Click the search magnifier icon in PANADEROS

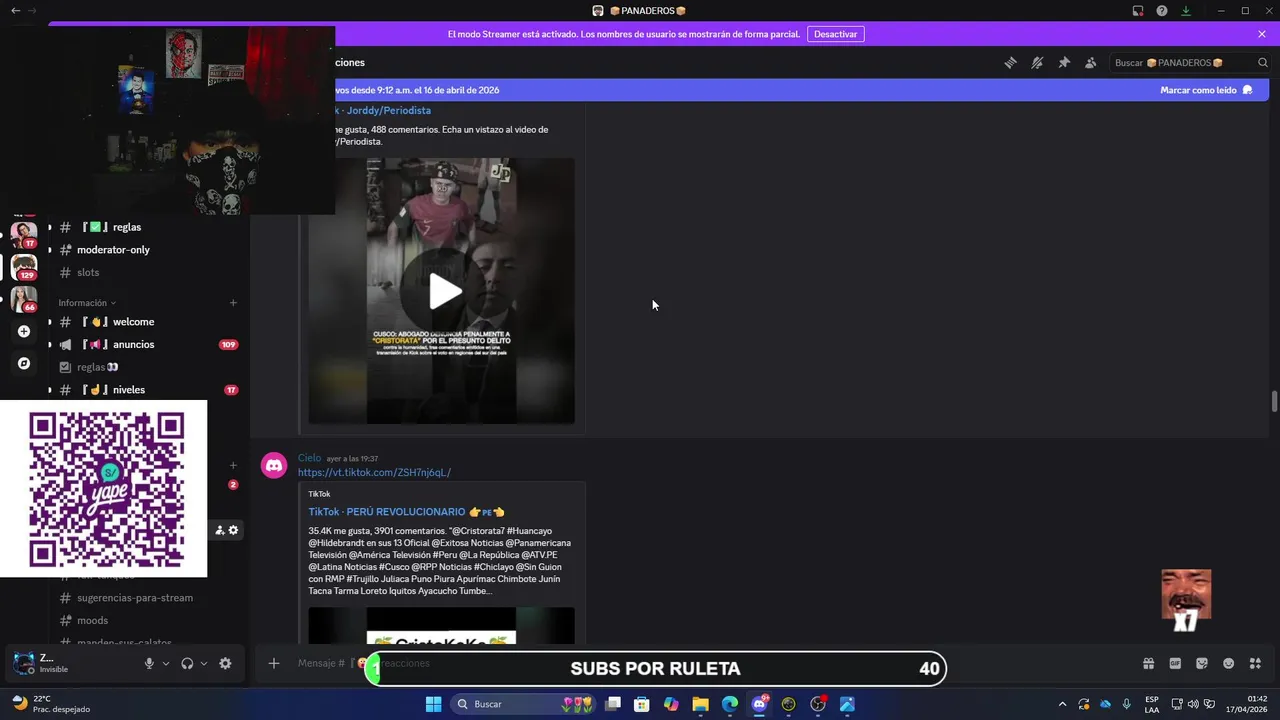tap(1263, 62)
